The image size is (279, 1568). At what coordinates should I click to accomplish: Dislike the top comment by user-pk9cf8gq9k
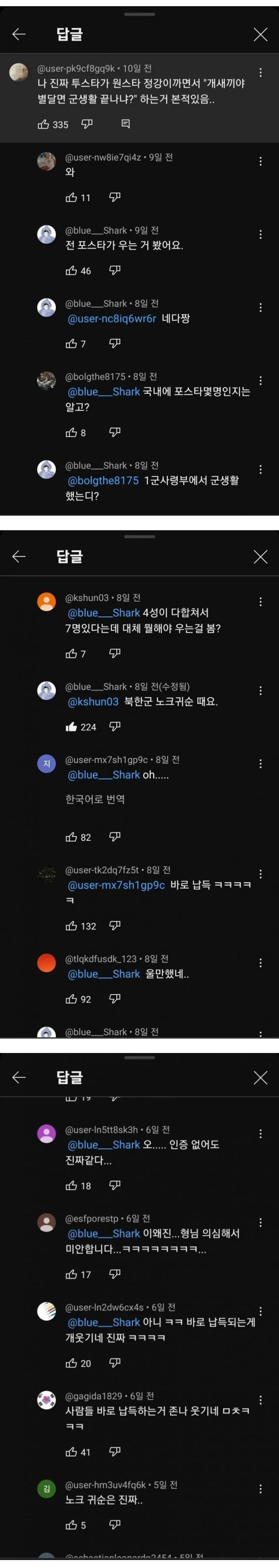pos(87,124)
